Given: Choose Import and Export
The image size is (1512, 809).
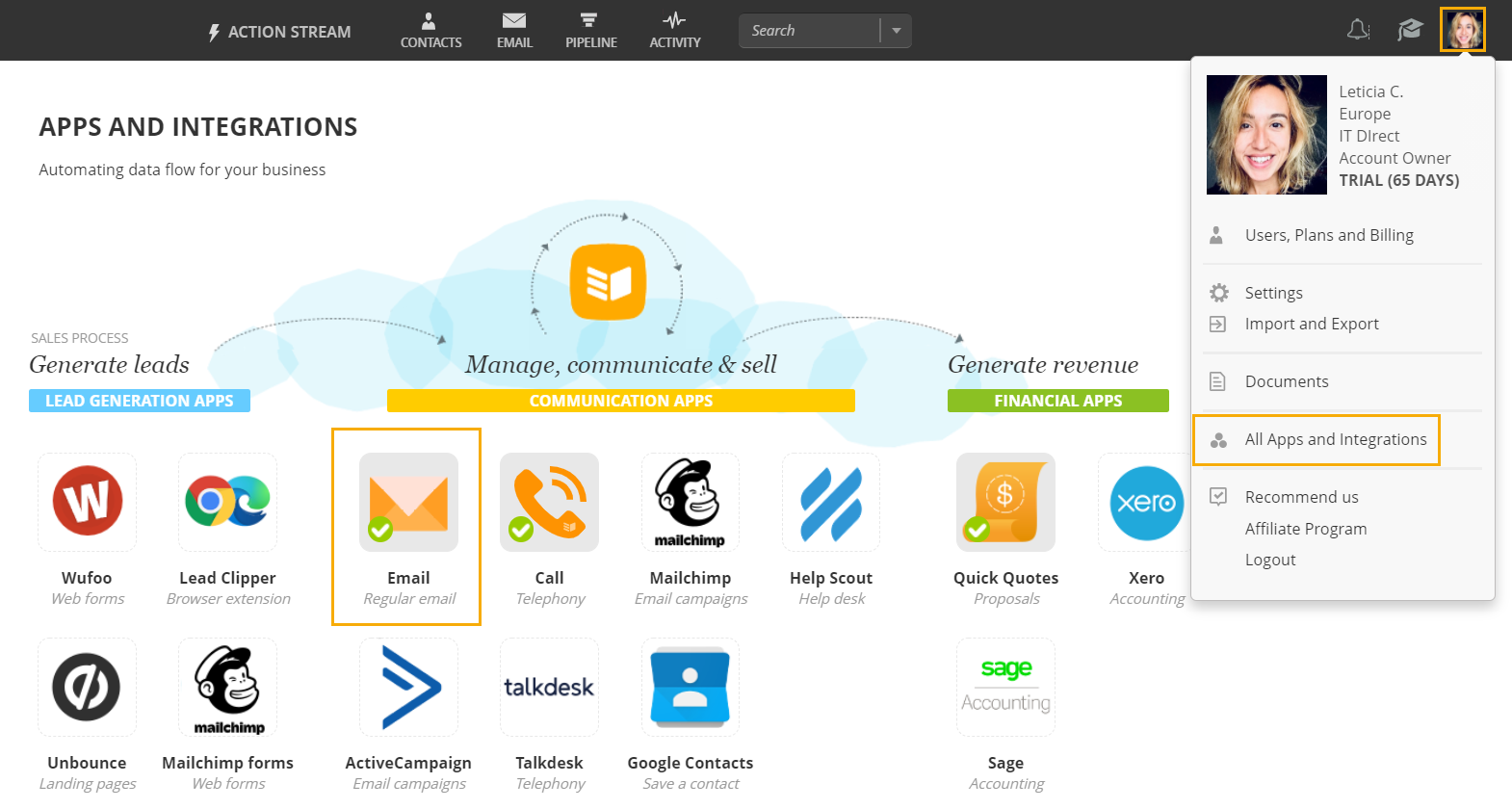Looking at the screenshot, I should coord(1312,324).
